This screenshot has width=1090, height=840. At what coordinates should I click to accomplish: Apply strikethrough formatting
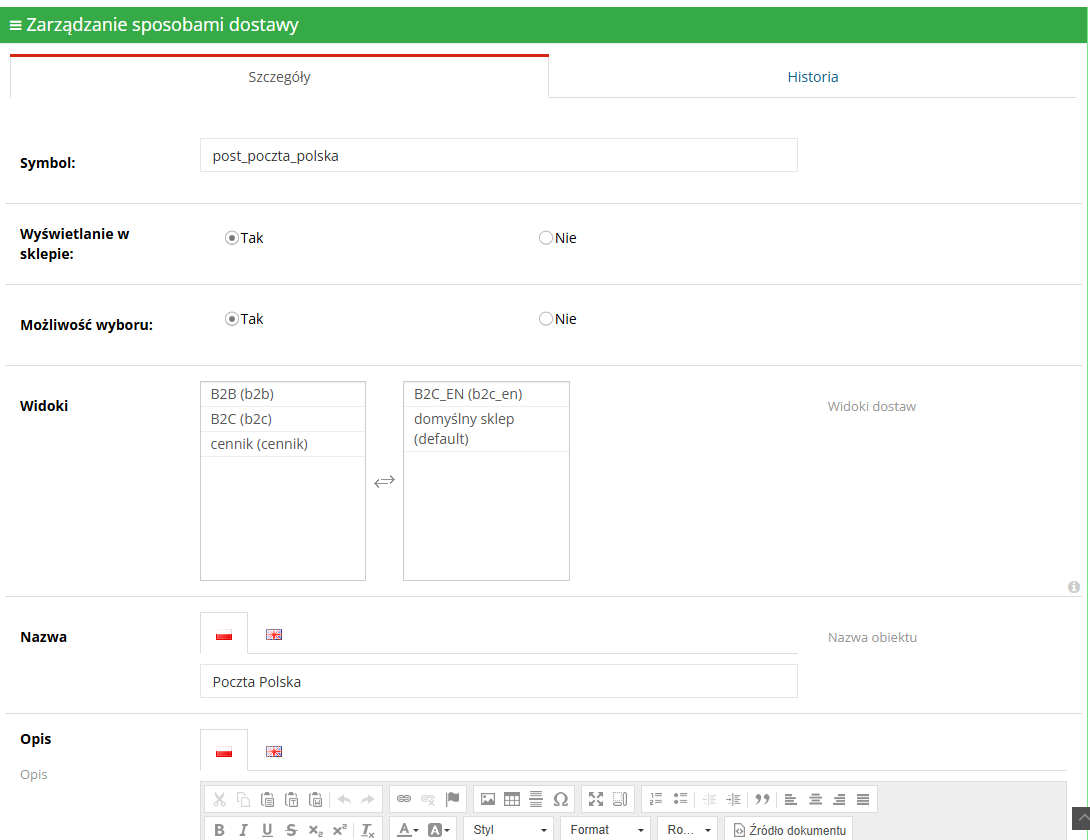pyautogui.click(x=291, y=830)
